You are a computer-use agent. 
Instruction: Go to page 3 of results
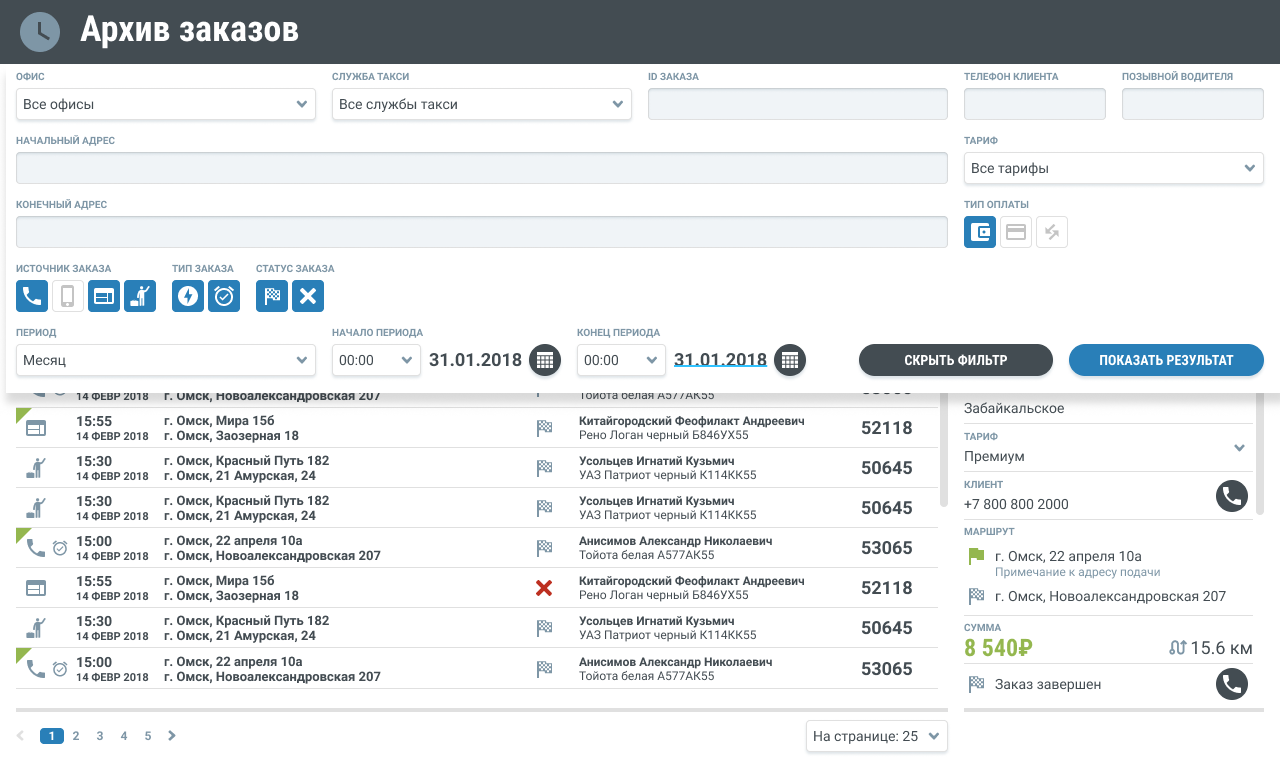pyautogui.click(x=100, y=736)
